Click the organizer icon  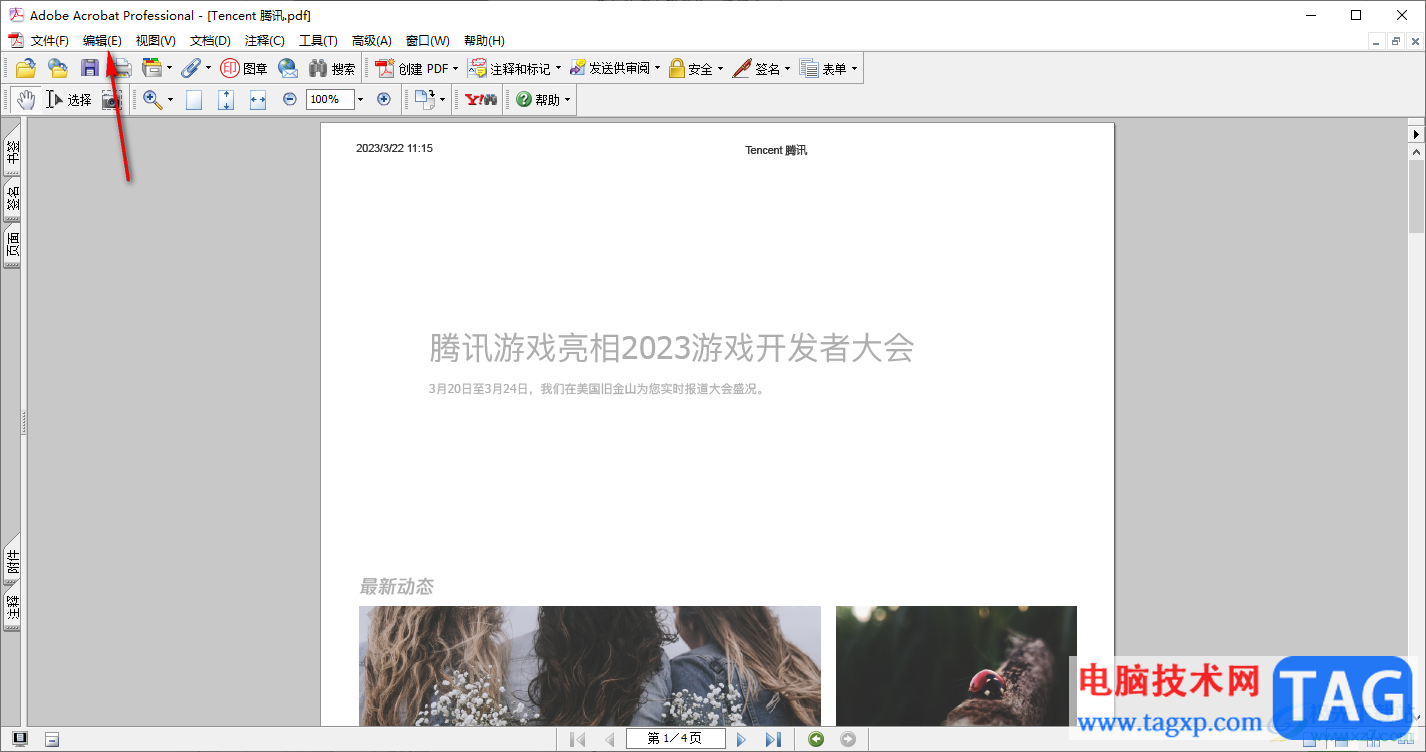click(x=152, y=68)
